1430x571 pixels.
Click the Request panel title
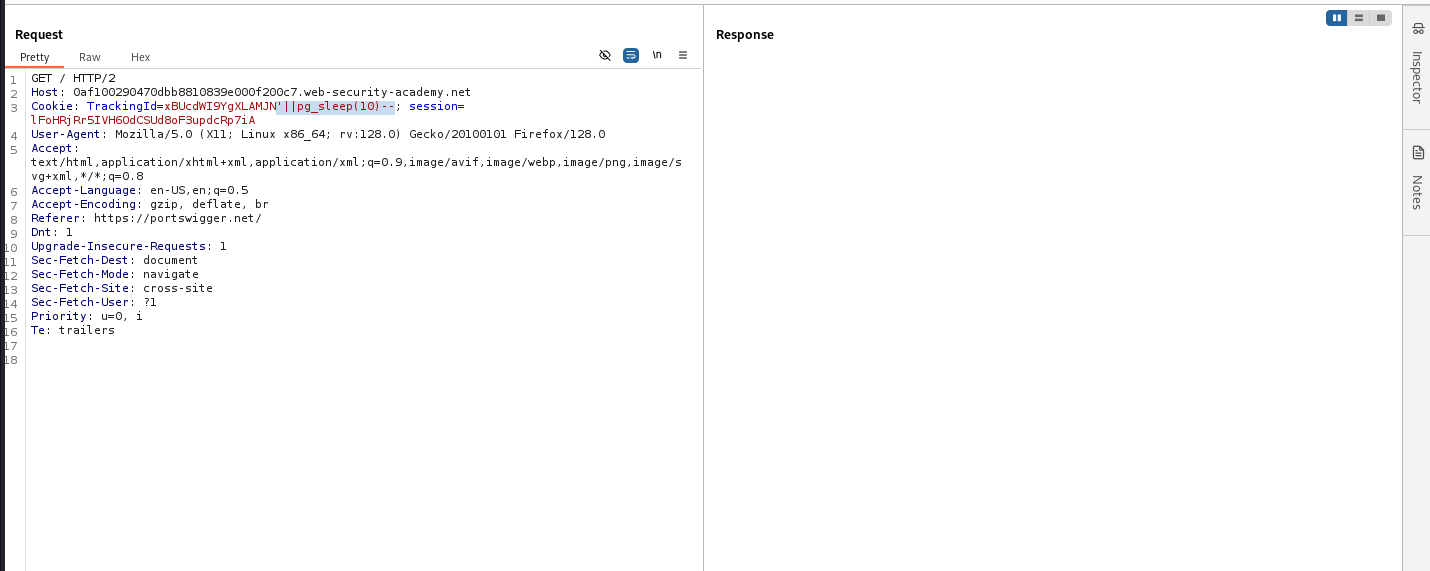pos(39,35)
